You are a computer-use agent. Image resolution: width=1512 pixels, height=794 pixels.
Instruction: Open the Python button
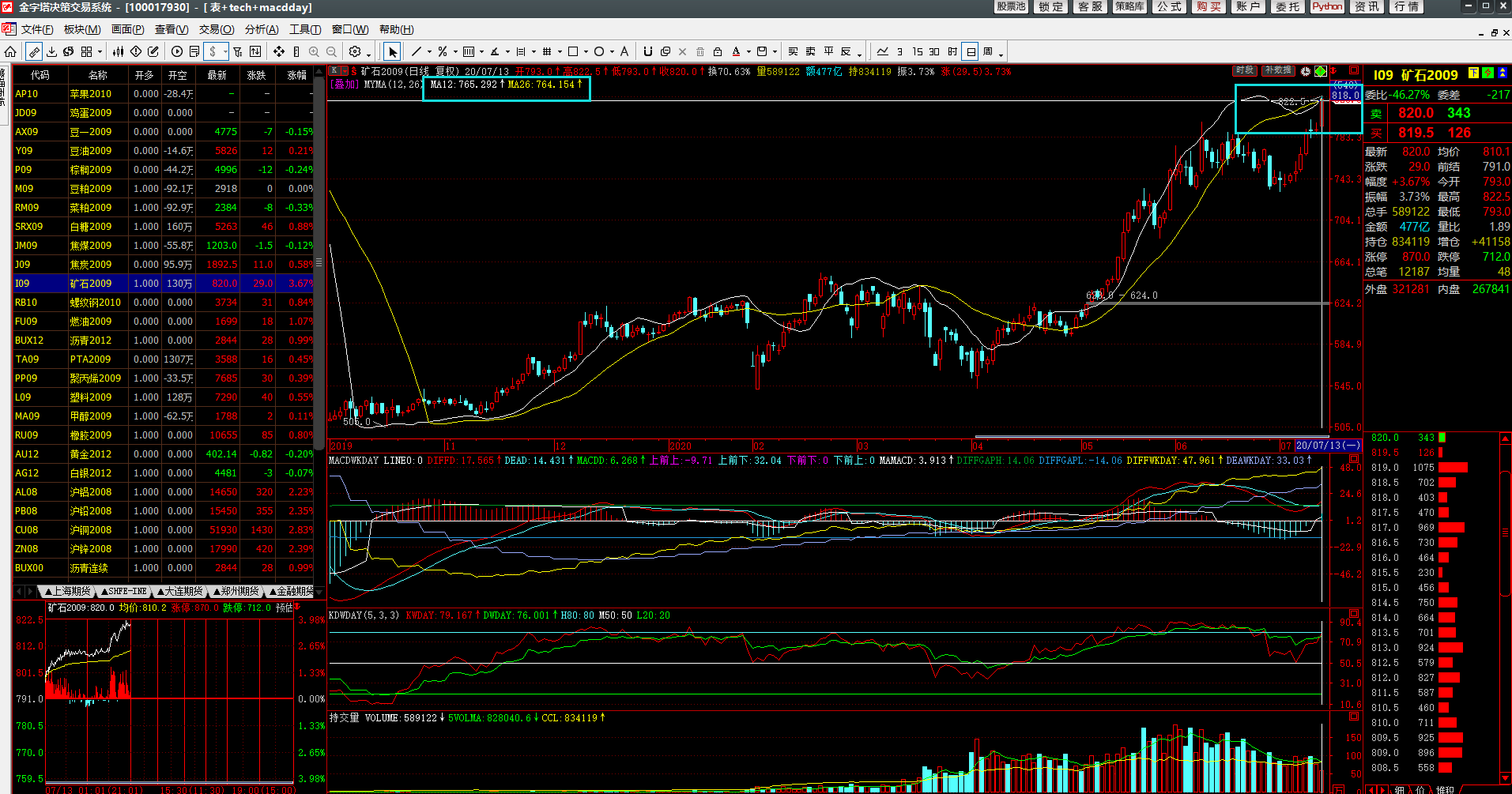coord(1327,7)
